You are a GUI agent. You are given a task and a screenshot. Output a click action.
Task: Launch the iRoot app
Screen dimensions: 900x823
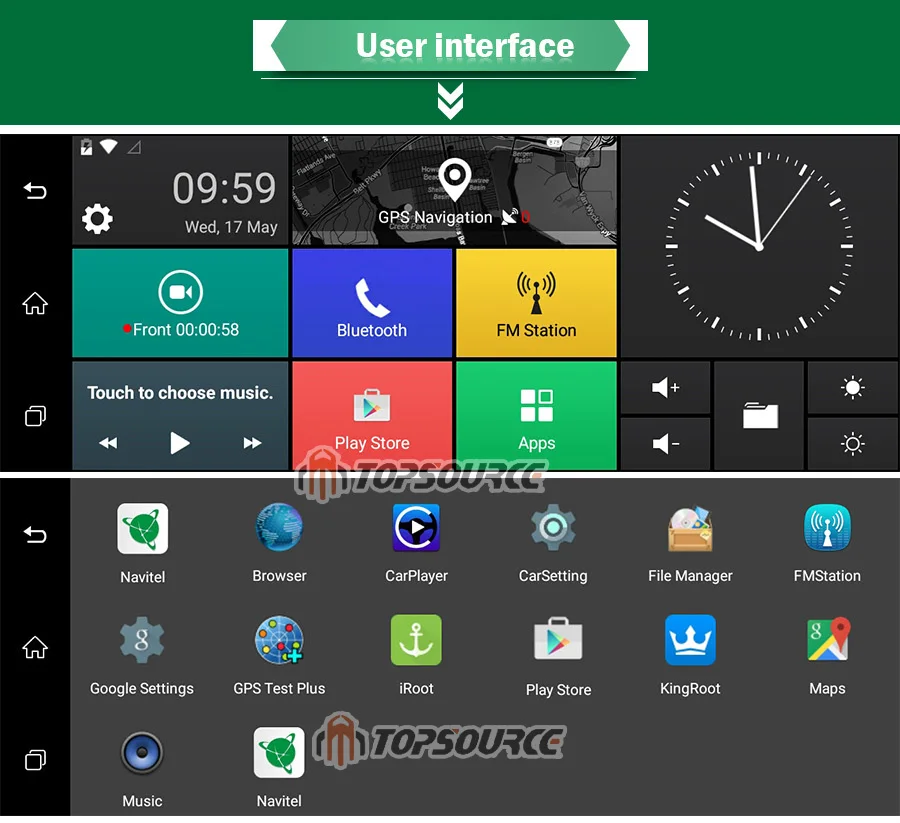[416, 655]
